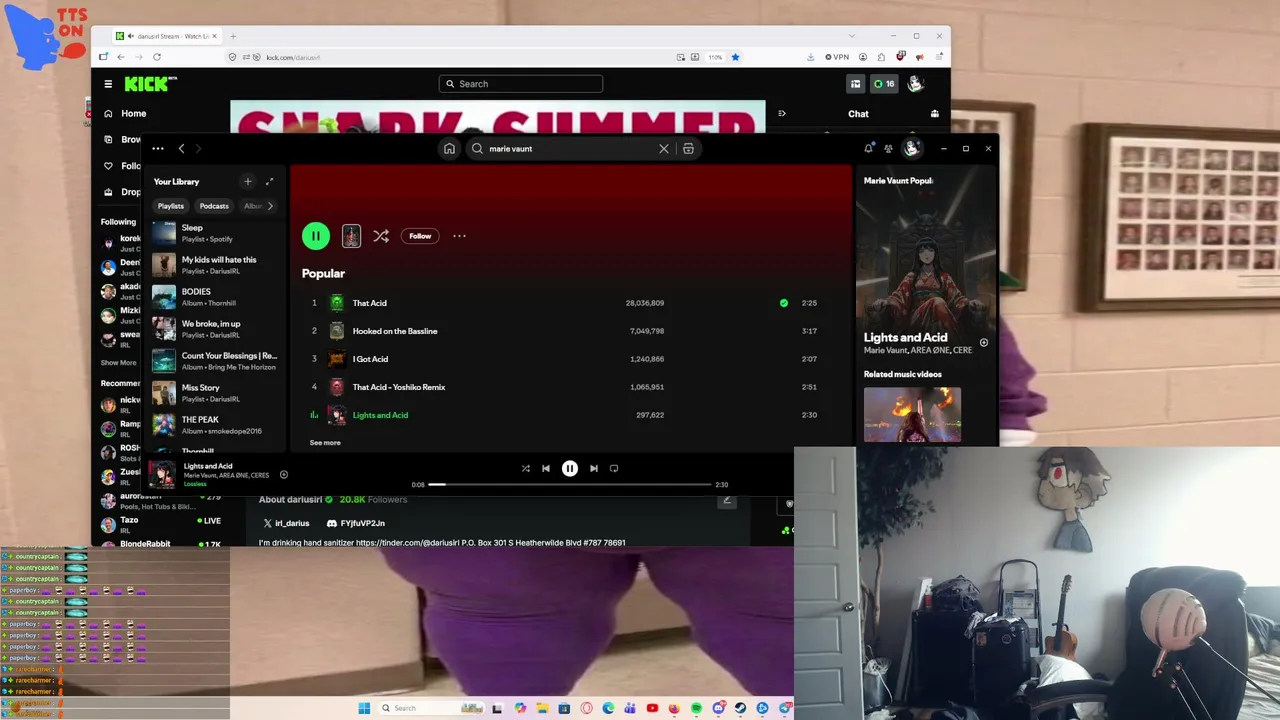Pause playback in the bottom player bar

click(570, 468)
